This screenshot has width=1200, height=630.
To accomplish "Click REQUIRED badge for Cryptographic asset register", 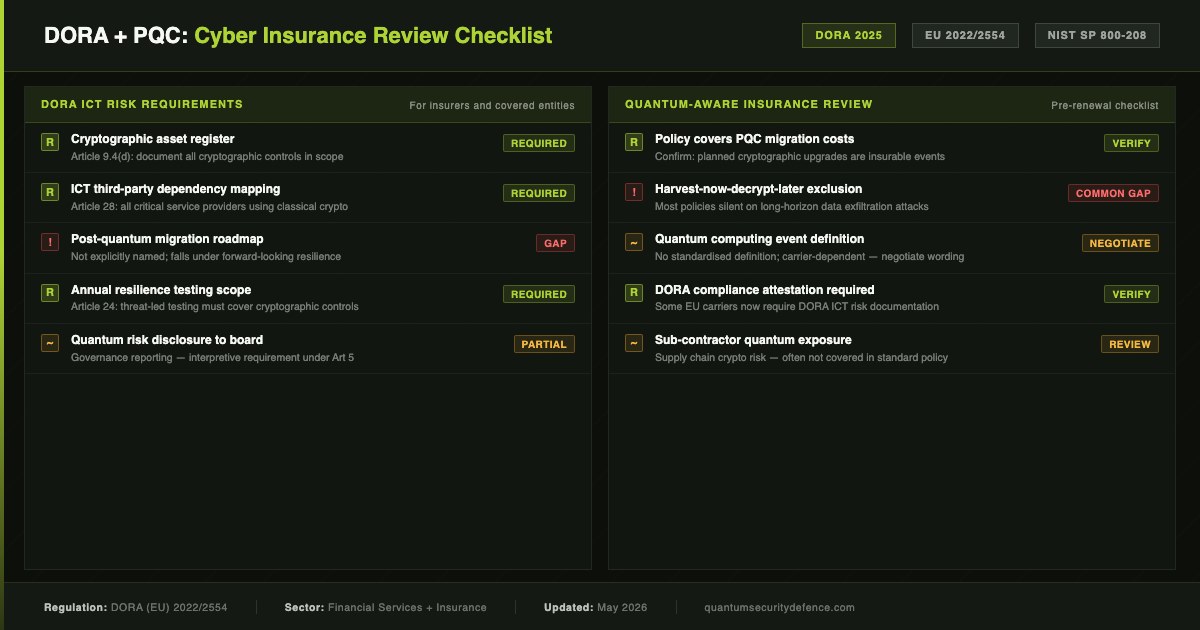I will (x=539, y=143).
